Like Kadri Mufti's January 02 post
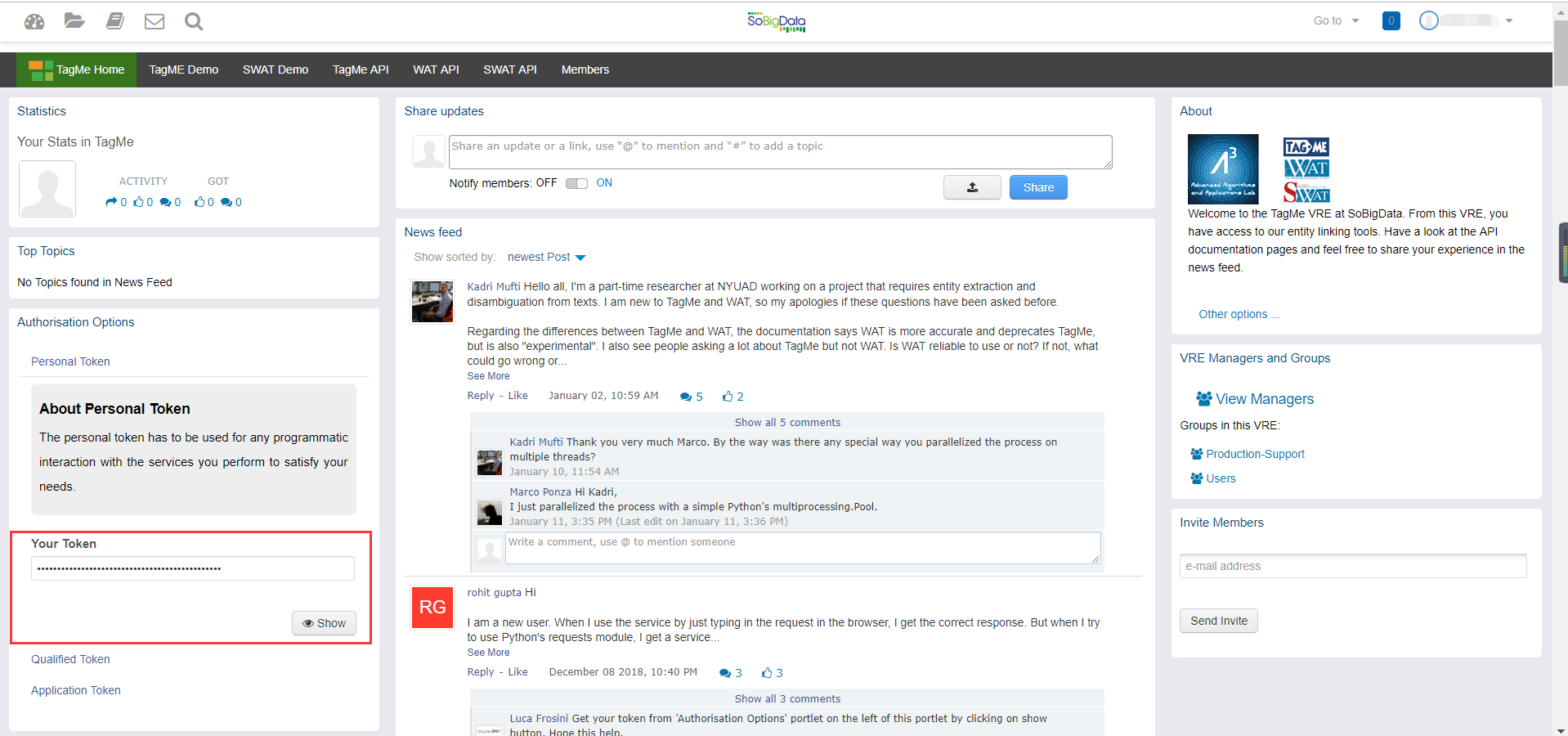The width and height of the screenshot is (1568, 736). (x=518, y=396)
